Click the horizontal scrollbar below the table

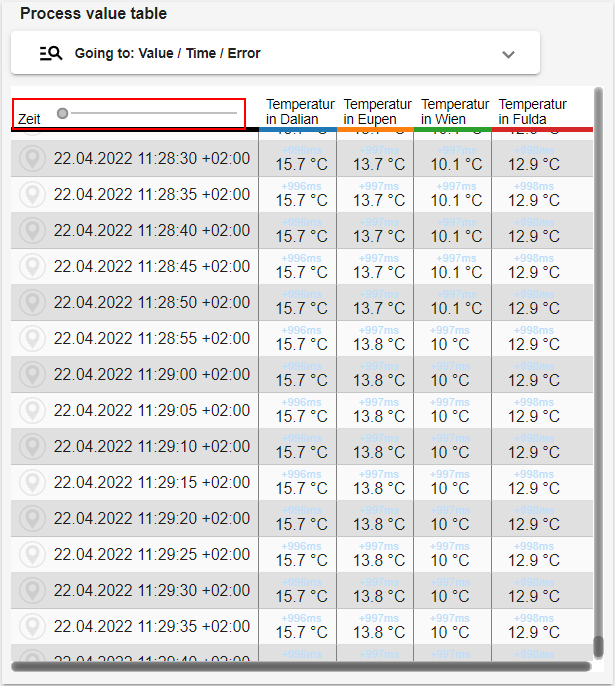point(300,666)
